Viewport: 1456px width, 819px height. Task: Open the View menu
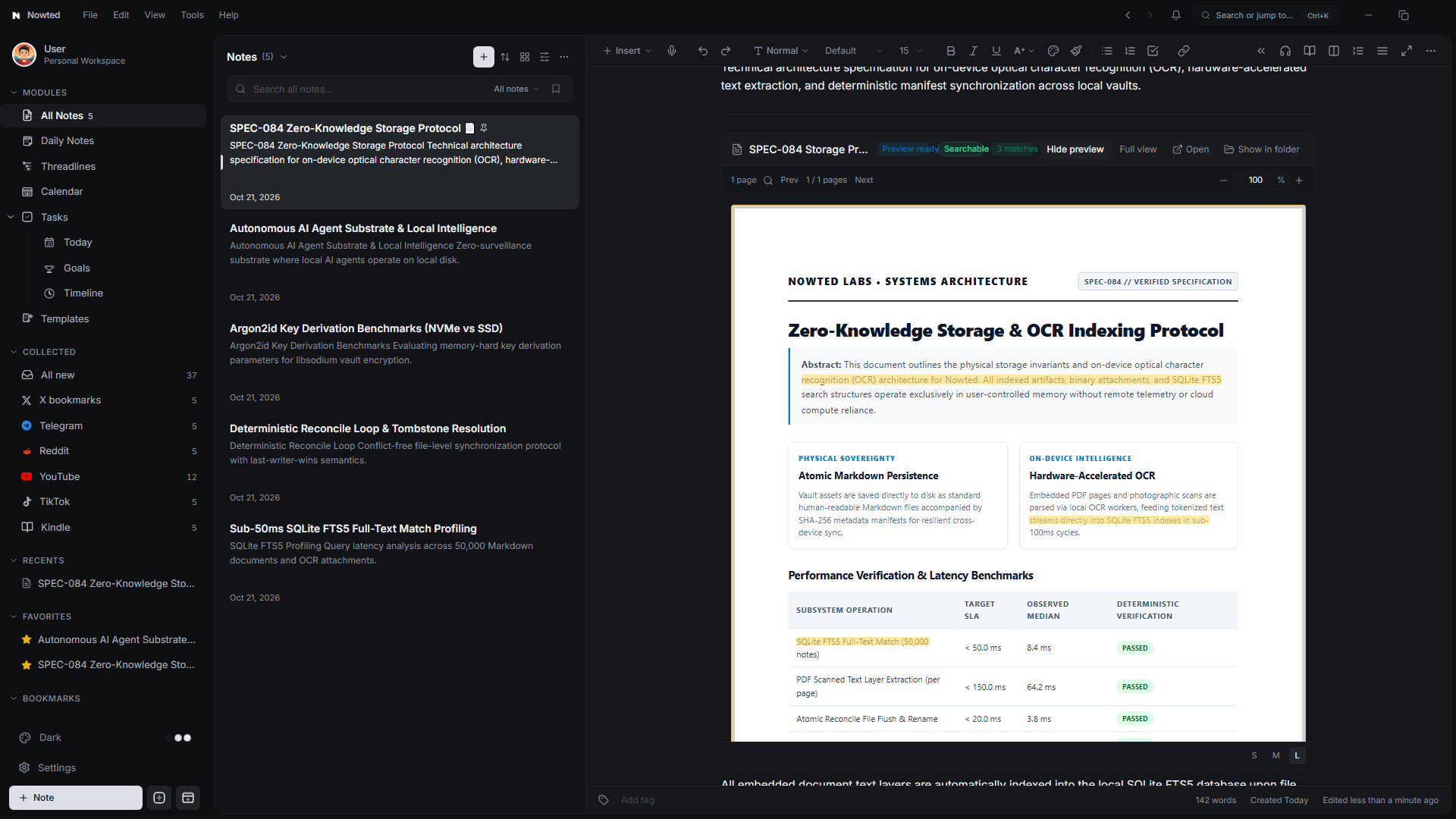(155, 15)
